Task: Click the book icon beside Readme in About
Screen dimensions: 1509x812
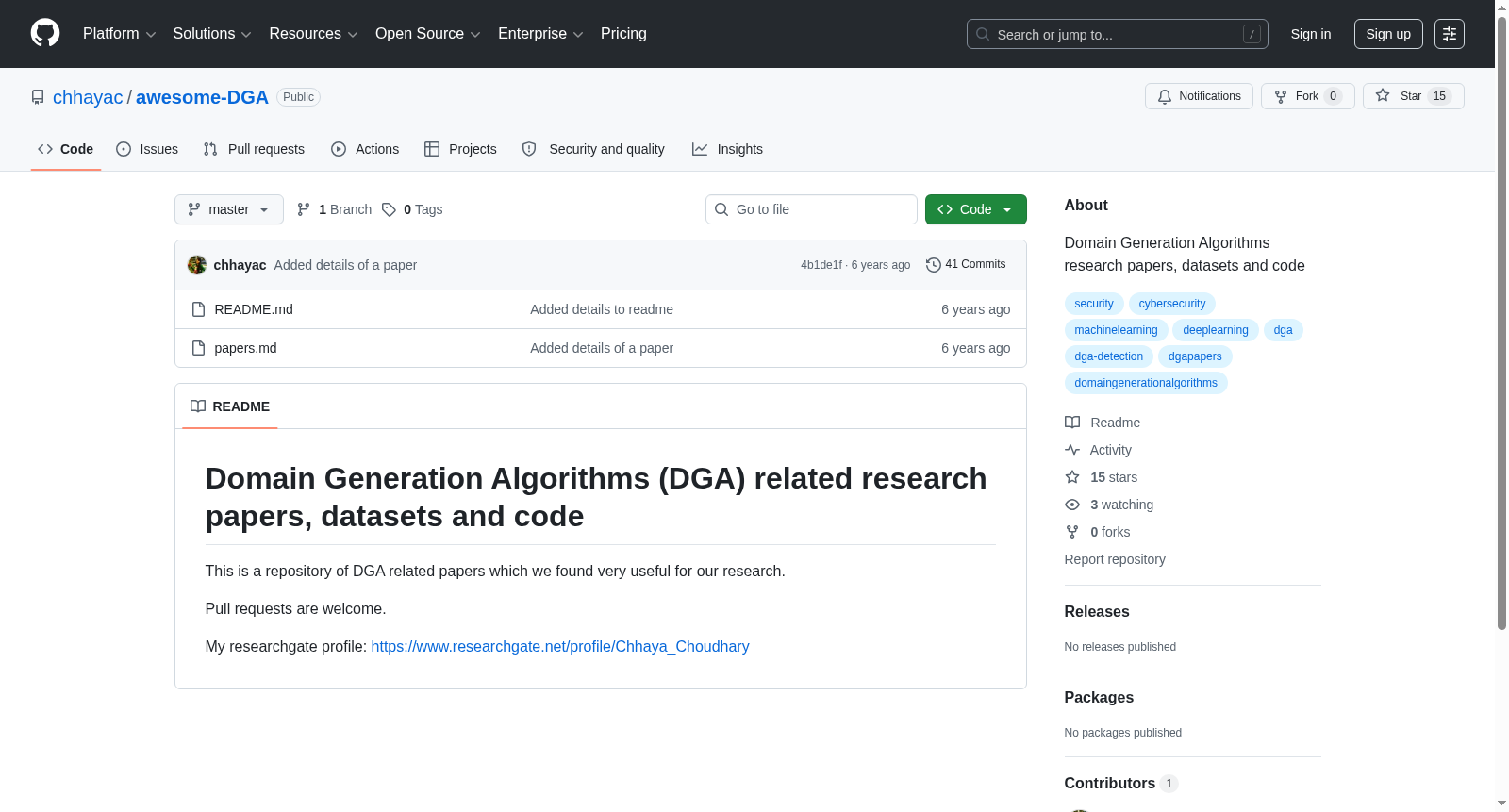Action: [x=1072, y=423]
